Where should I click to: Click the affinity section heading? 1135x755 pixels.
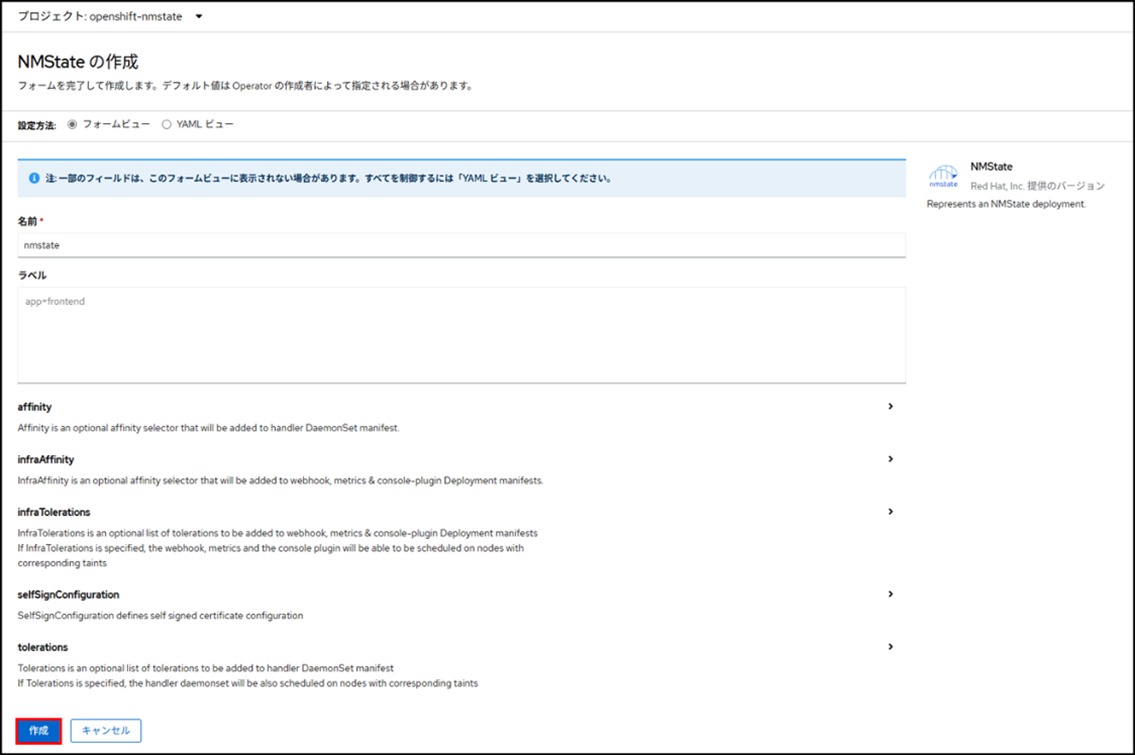[35, 407]
